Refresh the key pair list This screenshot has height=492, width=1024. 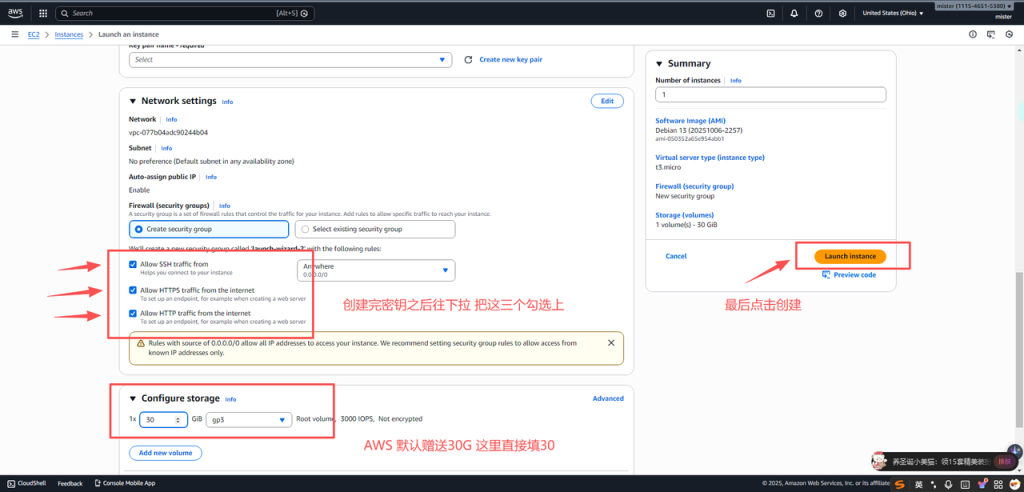point(468,59)
